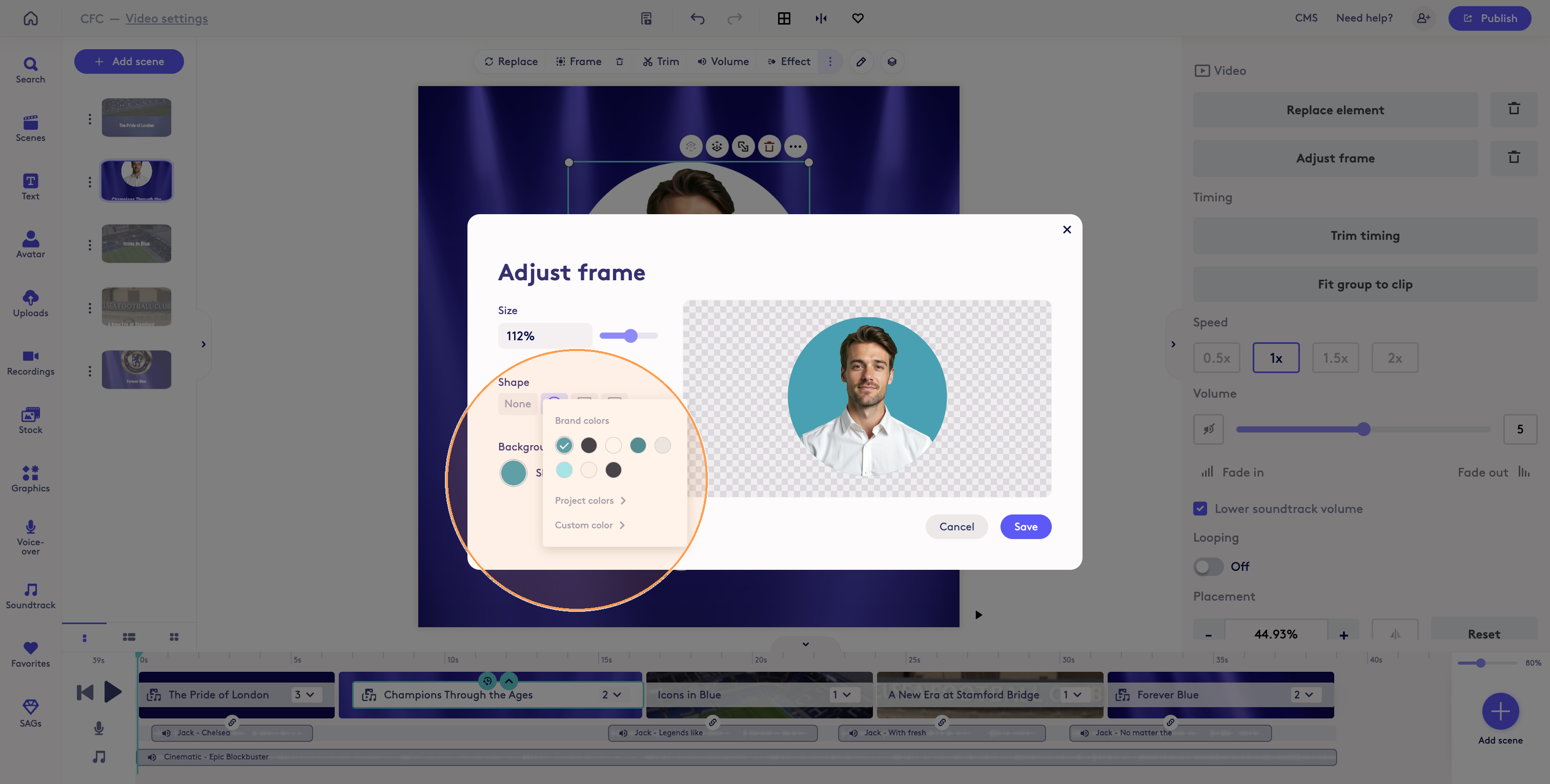Screen dimensions: 1550x784
Task: Turn on the Looping toggle
Action: pyautogui.click(x=1208, y=566)
